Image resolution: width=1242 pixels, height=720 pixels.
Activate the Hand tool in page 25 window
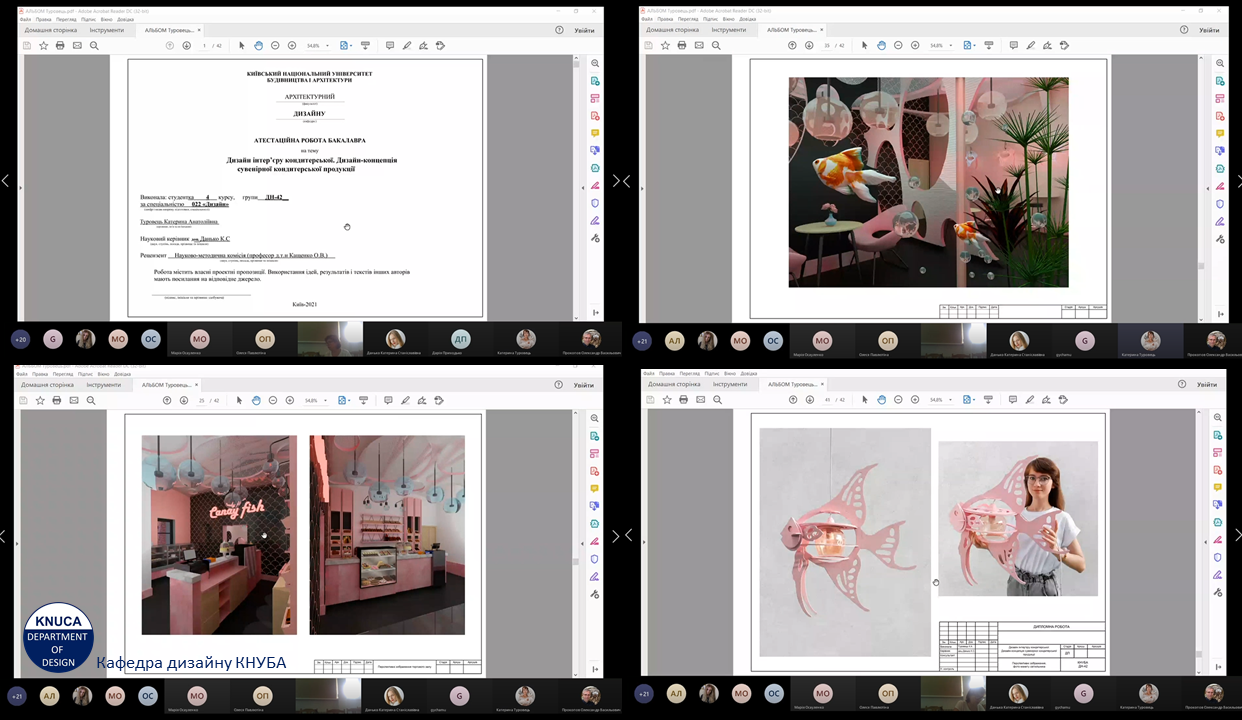[x=256, y=400]
